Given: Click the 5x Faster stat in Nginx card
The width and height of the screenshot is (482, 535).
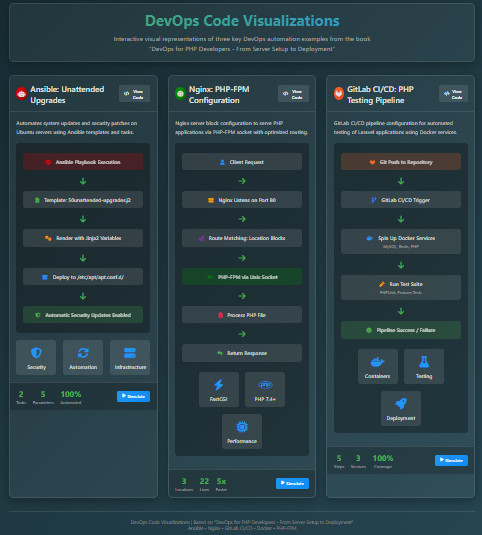Looking at the screenshot, I should [x=221, y=484].
